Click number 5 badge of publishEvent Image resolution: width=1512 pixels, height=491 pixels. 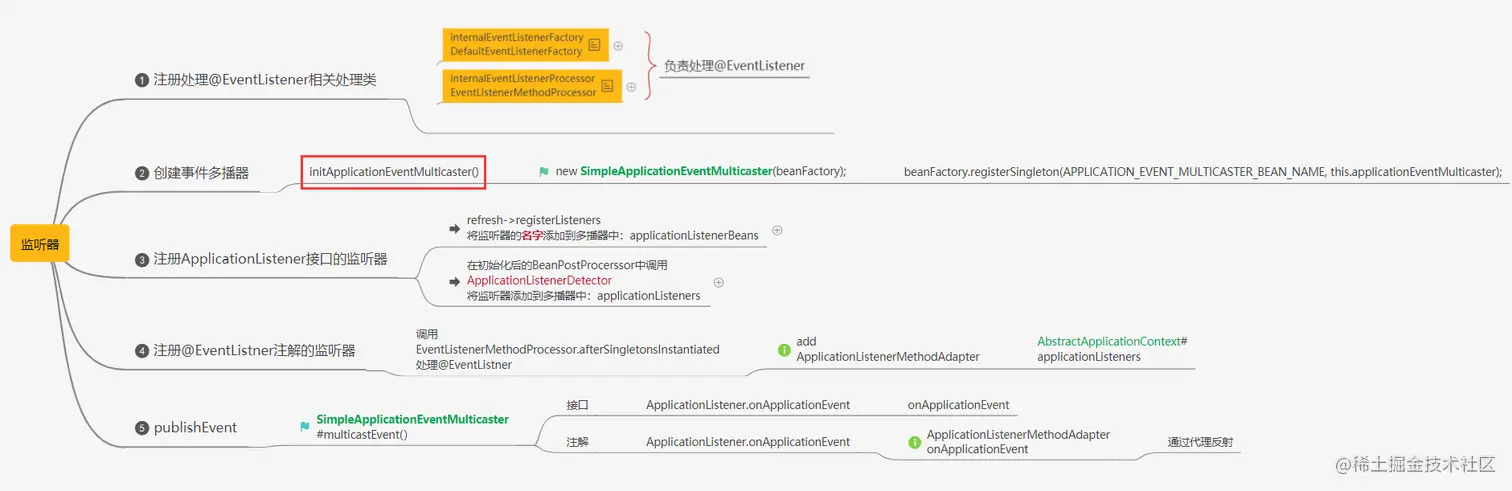click(x=142, y=428)
